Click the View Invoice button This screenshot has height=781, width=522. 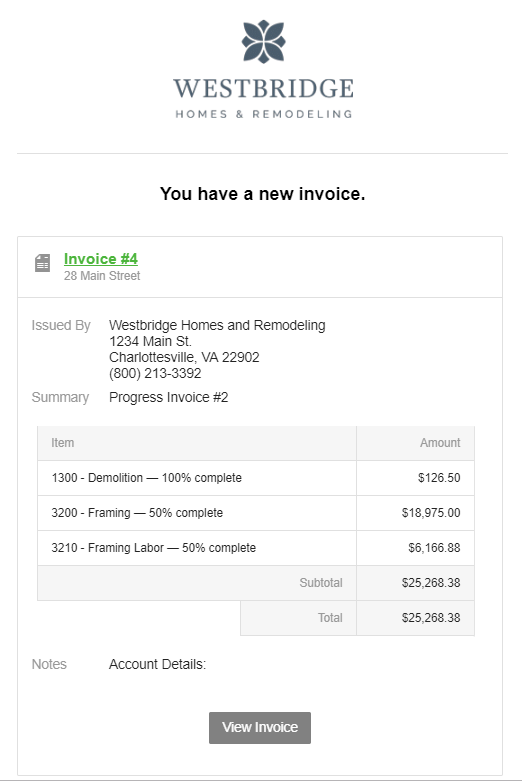260,727
